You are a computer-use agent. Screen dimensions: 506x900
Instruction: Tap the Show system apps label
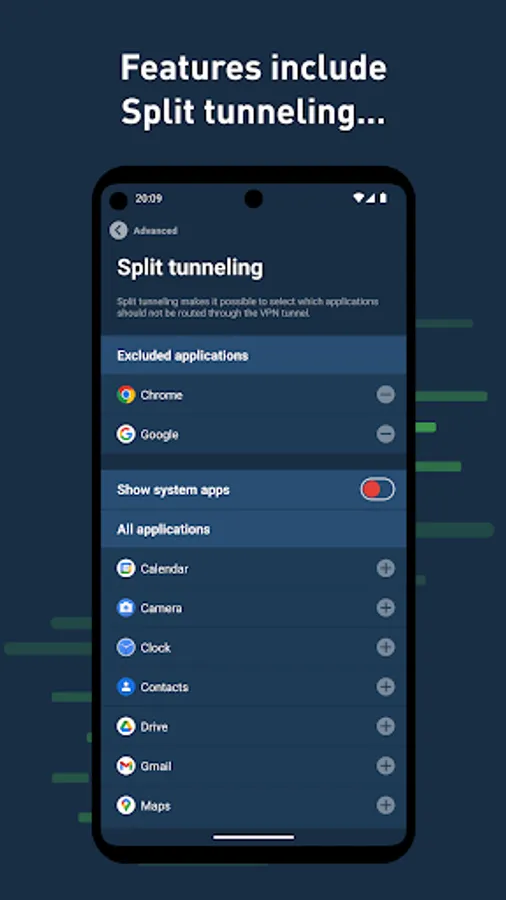tap(173, 490)
